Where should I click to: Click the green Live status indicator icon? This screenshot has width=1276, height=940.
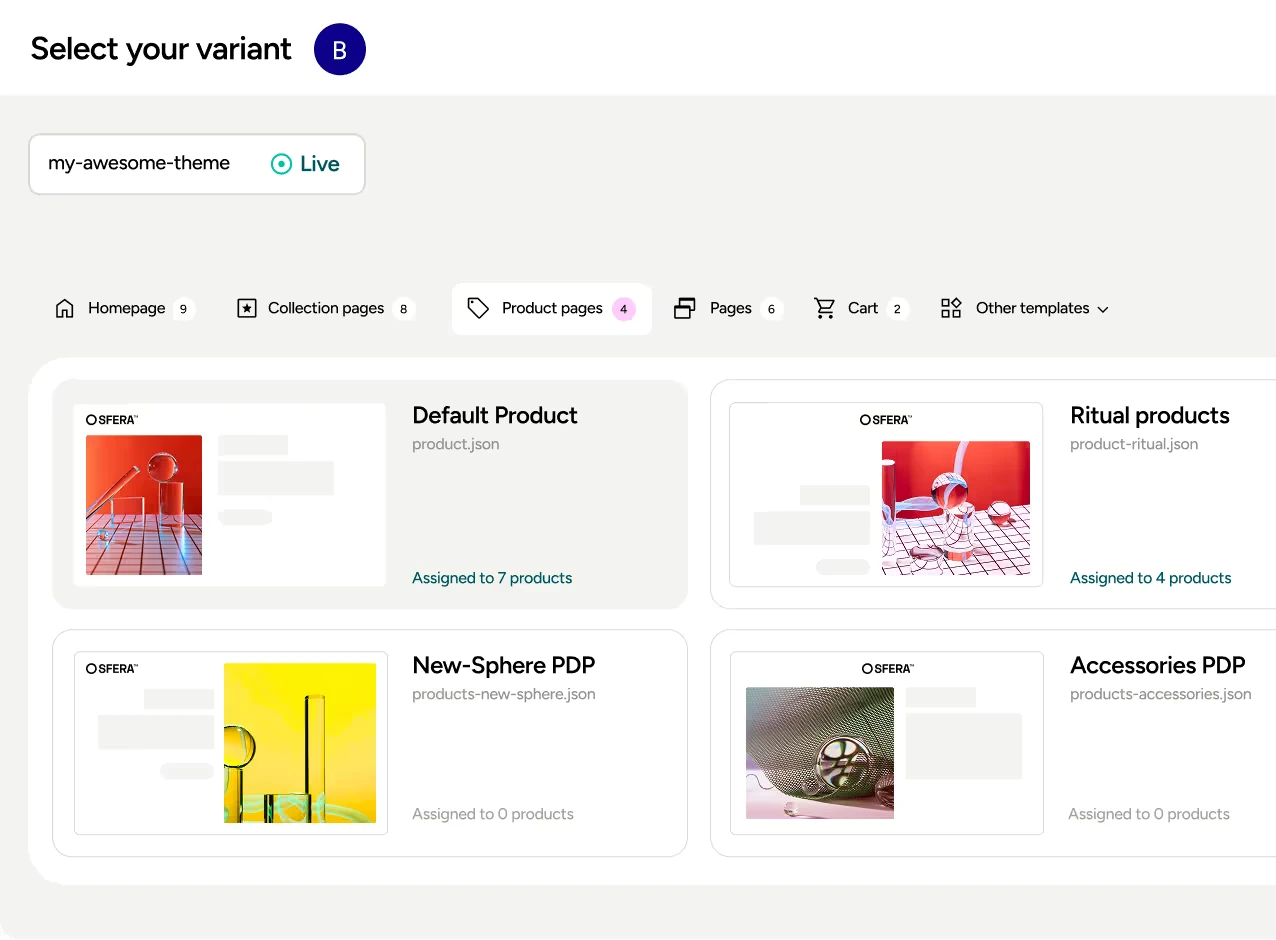click(282, 164)
